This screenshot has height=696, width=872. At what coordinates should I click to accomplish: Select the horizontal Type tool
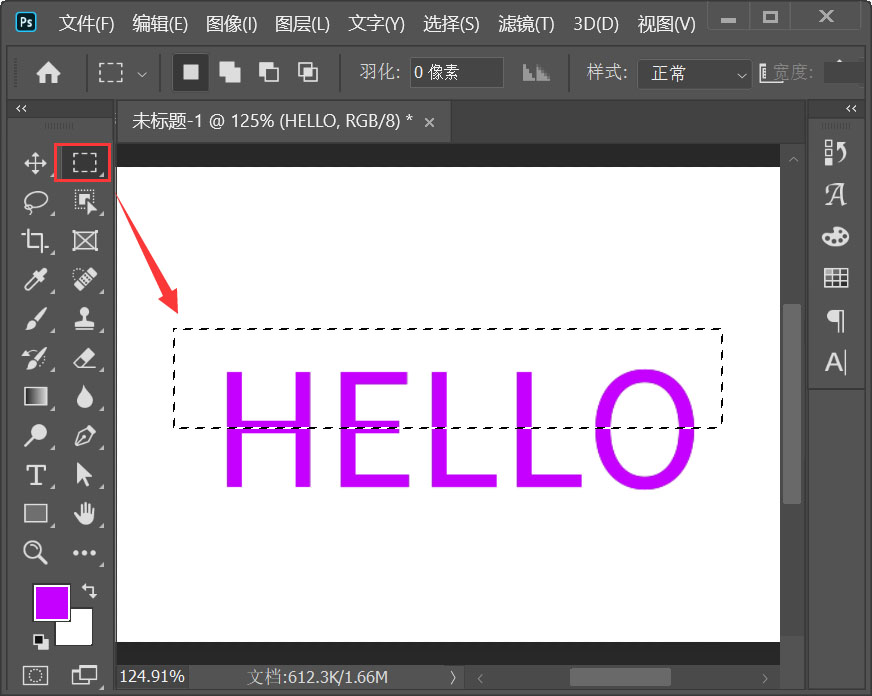pyautogui.click(x=35, y=475)
